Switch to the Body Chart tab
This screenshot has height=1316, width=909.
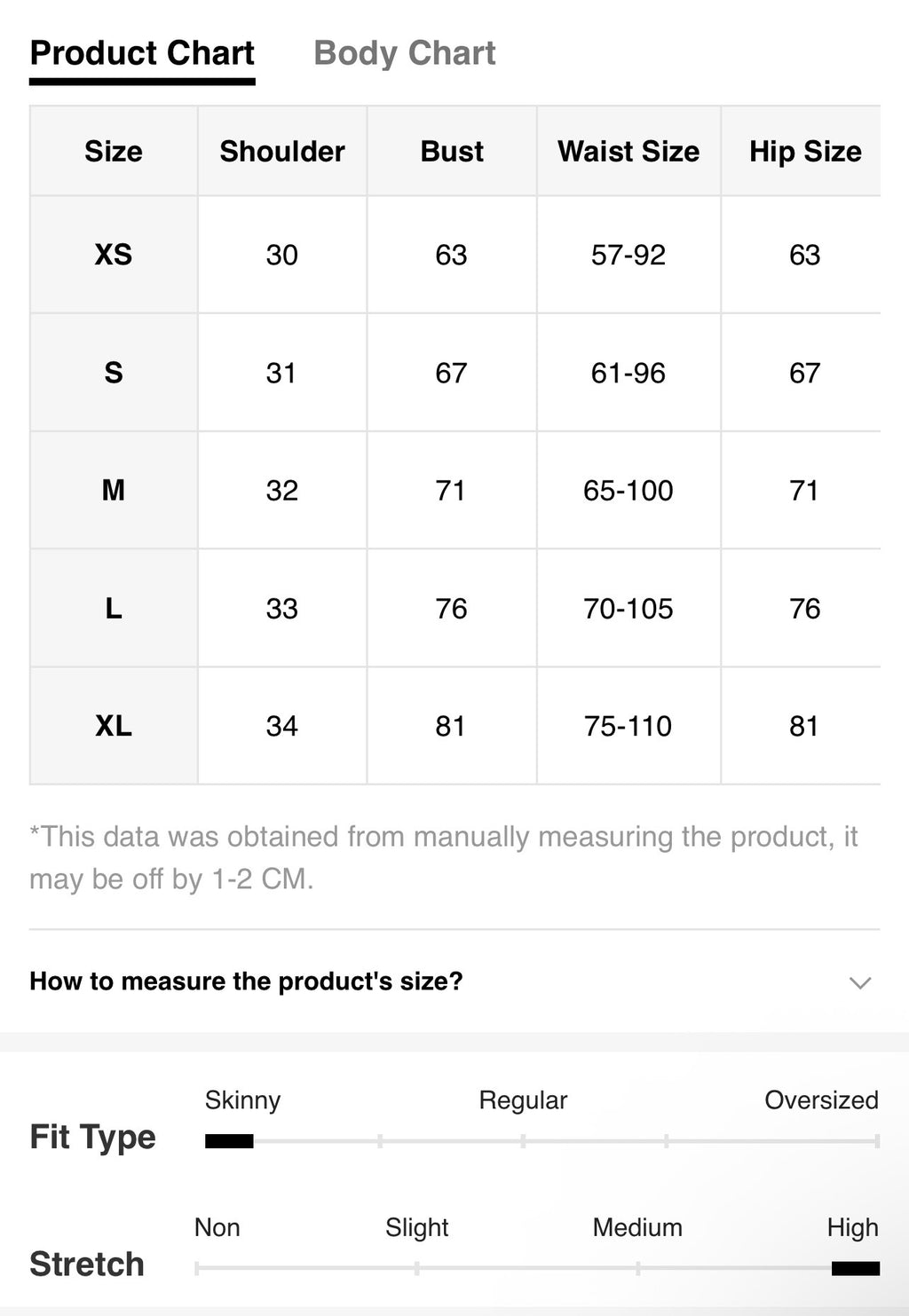(405, 53)
